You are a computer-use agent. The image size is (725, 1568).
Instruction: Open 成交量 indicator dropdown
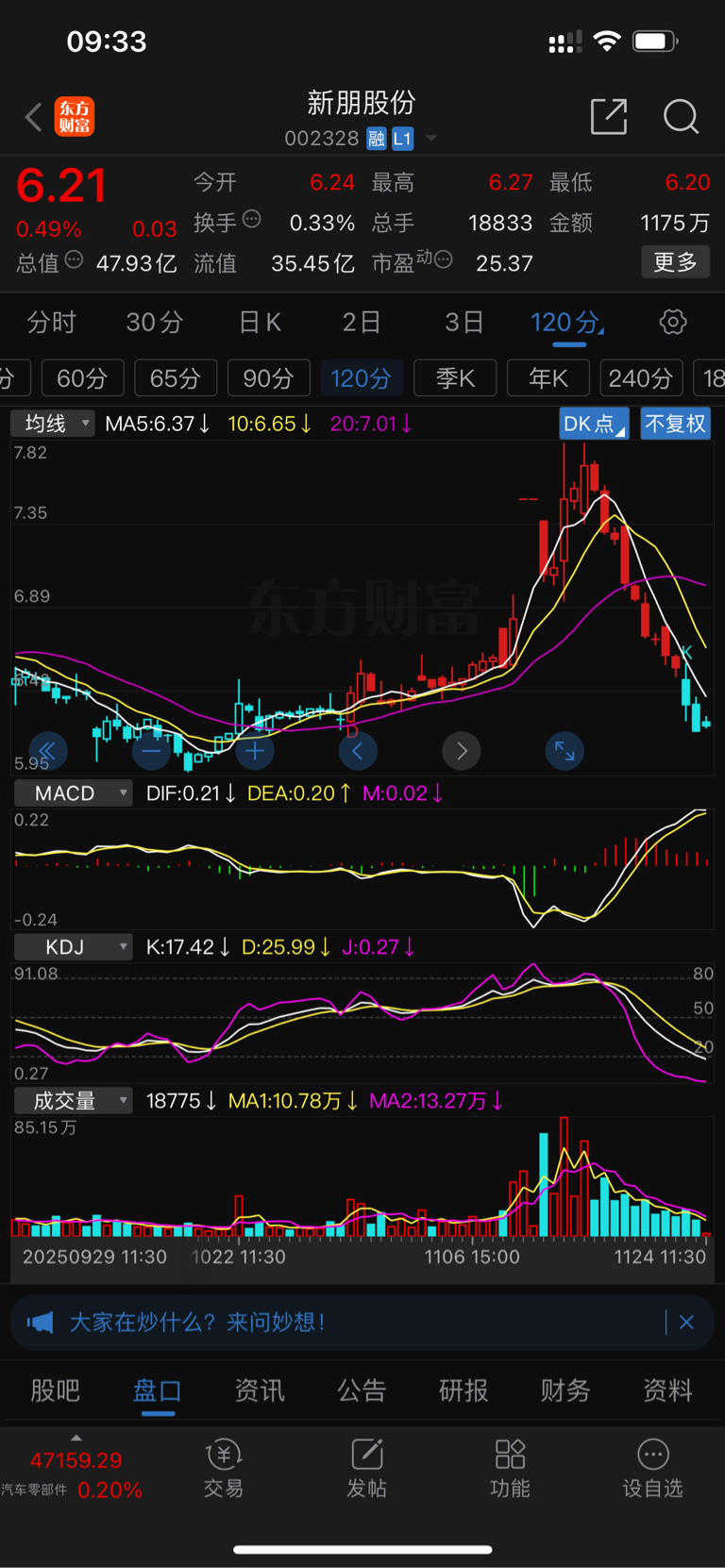click(x=73, y=1101)
